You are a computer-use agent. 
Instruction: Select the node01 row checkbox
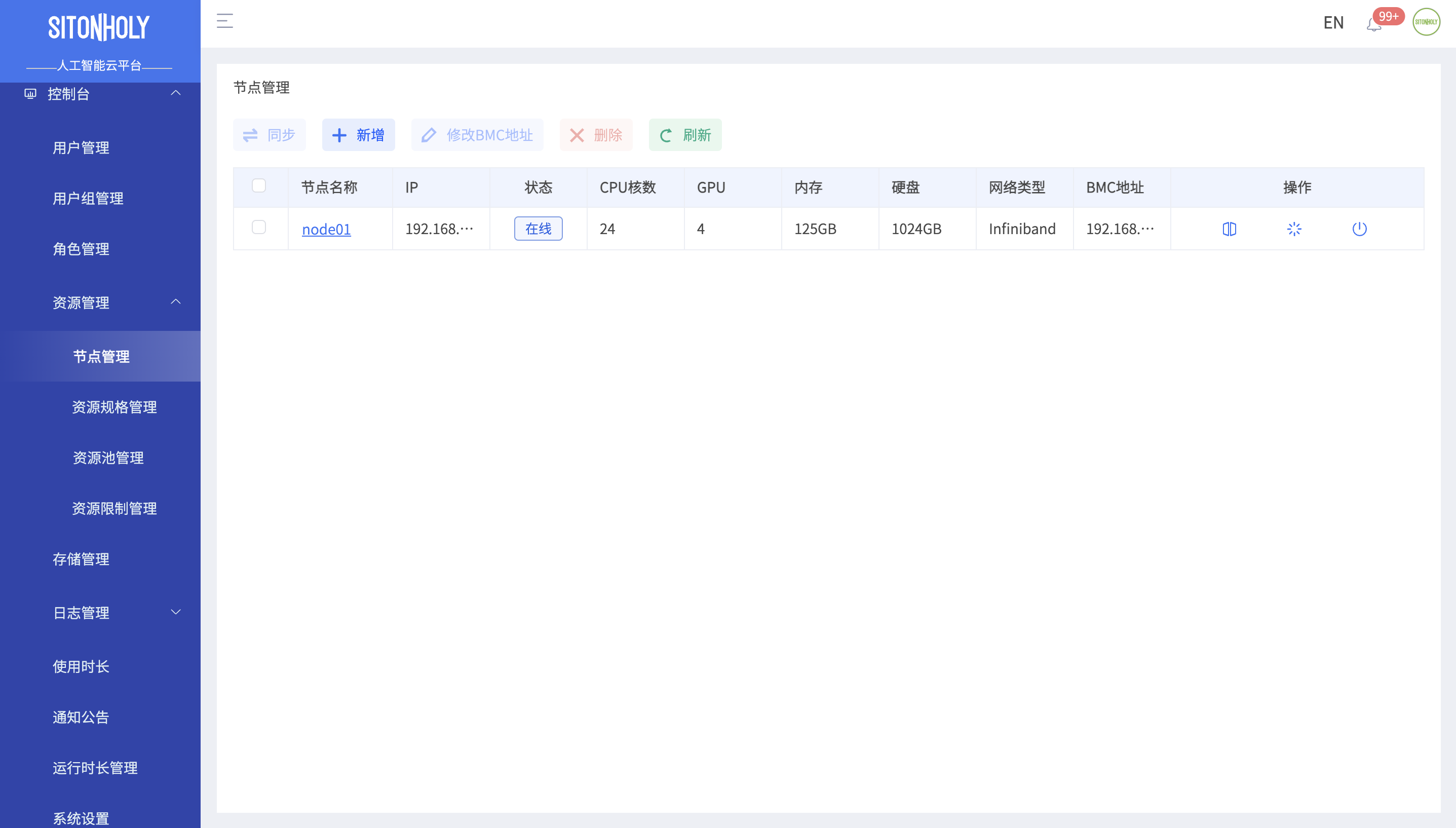[x=259, y=227]
